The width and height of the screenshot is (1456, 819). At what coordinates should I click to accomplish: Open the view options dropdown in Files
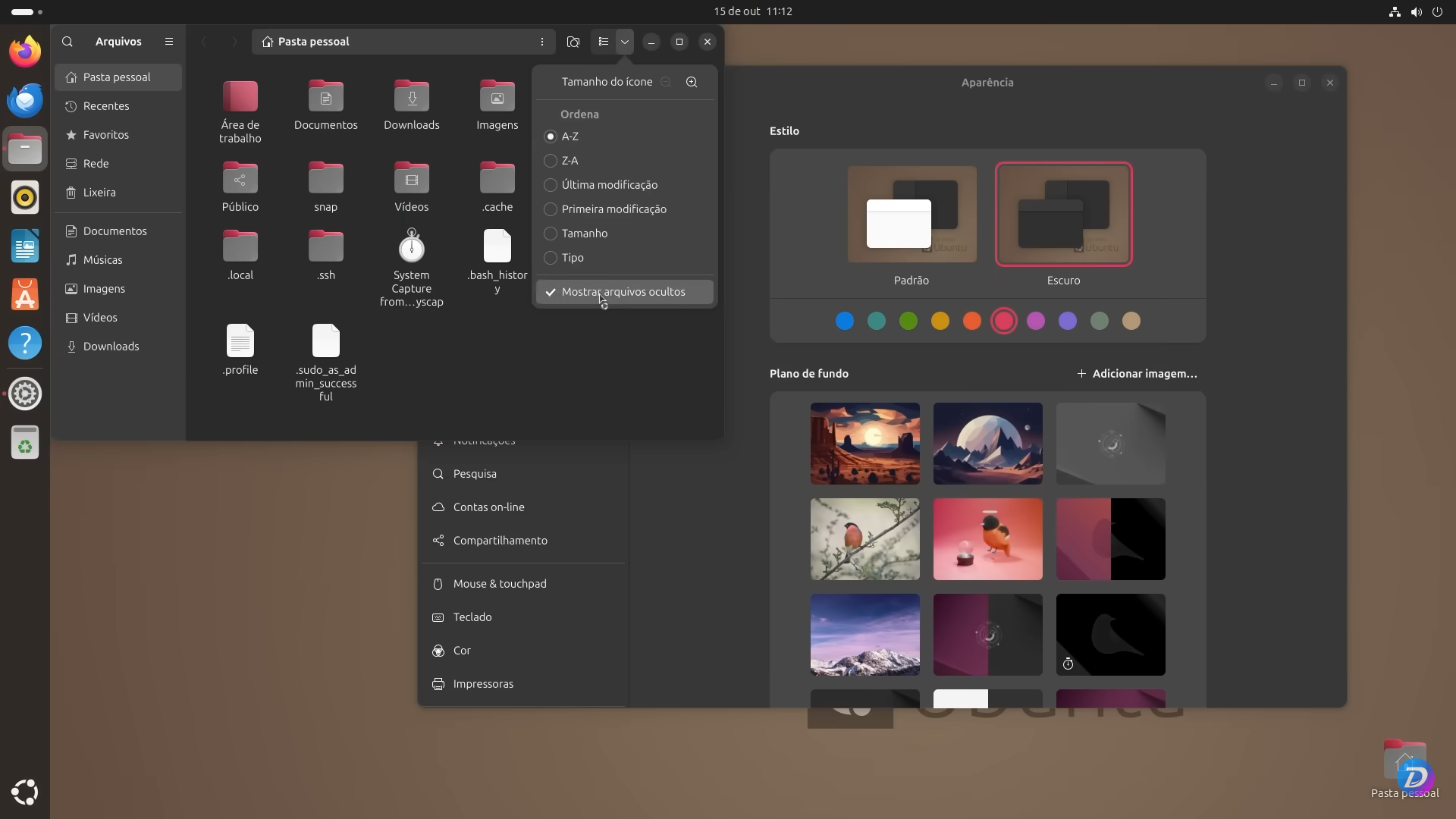click(x=624, y=42)
